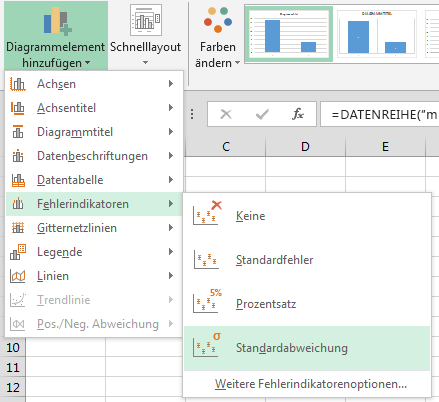The width and height of the screenshot is (439, 402).
Task: Select row 11 header
Action: (x=13, y=367)
